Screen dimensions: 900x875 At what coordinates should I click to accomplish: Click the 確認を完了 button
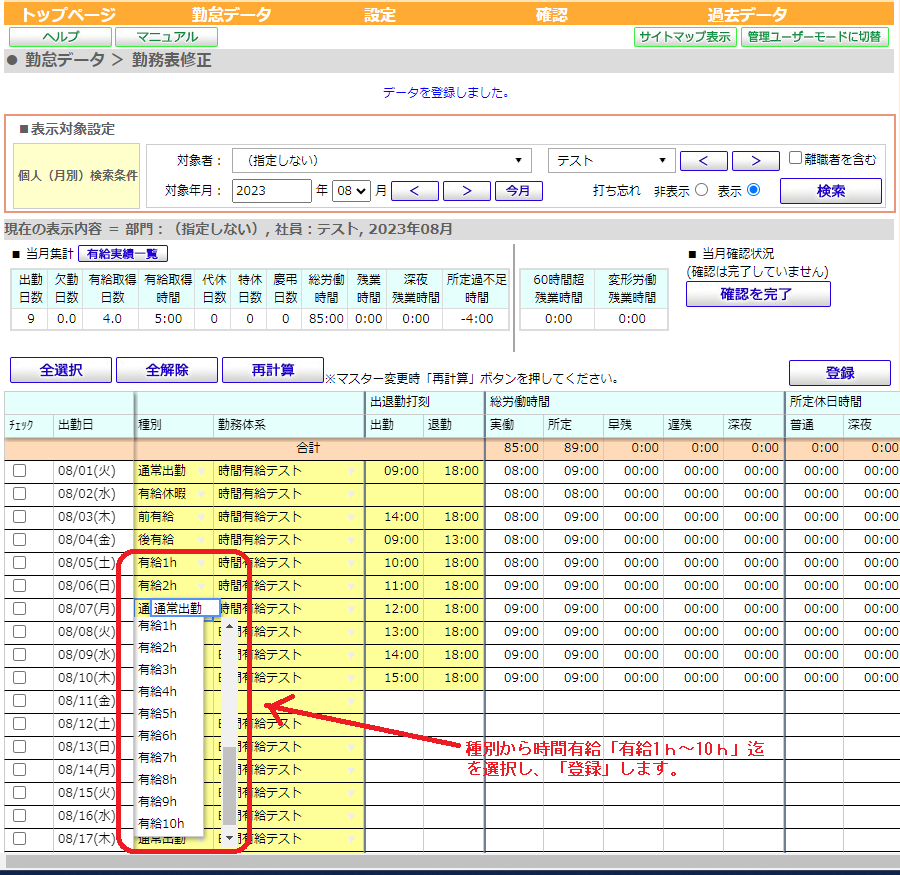point(758,294)
